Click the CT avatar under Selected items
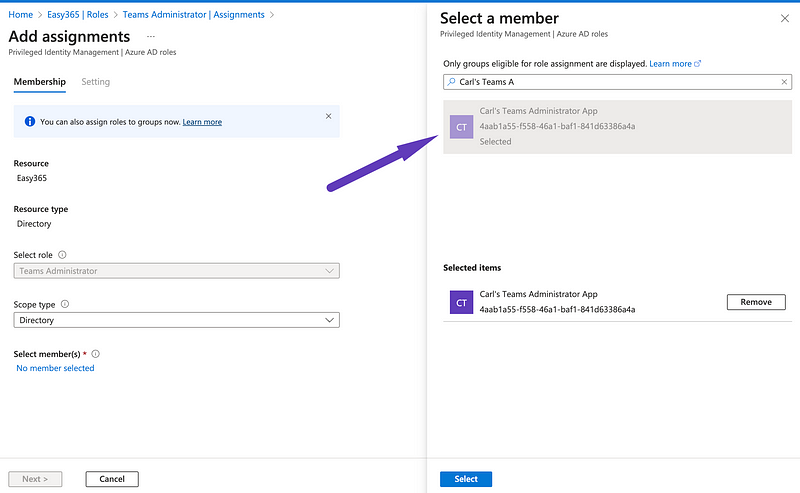Screen dimensions: 800x493 pos(461,302)
